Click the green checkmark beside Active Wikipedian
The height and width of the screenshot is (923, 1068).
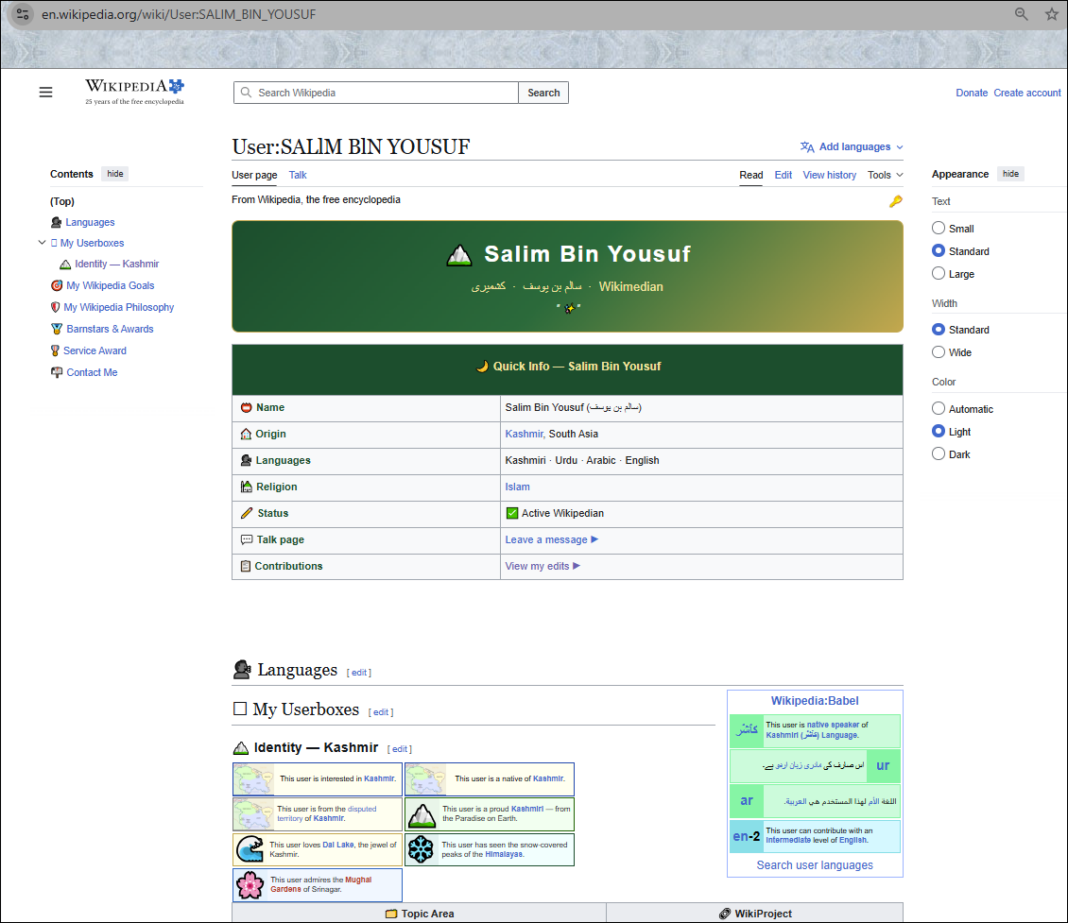(x=512, y=513)
